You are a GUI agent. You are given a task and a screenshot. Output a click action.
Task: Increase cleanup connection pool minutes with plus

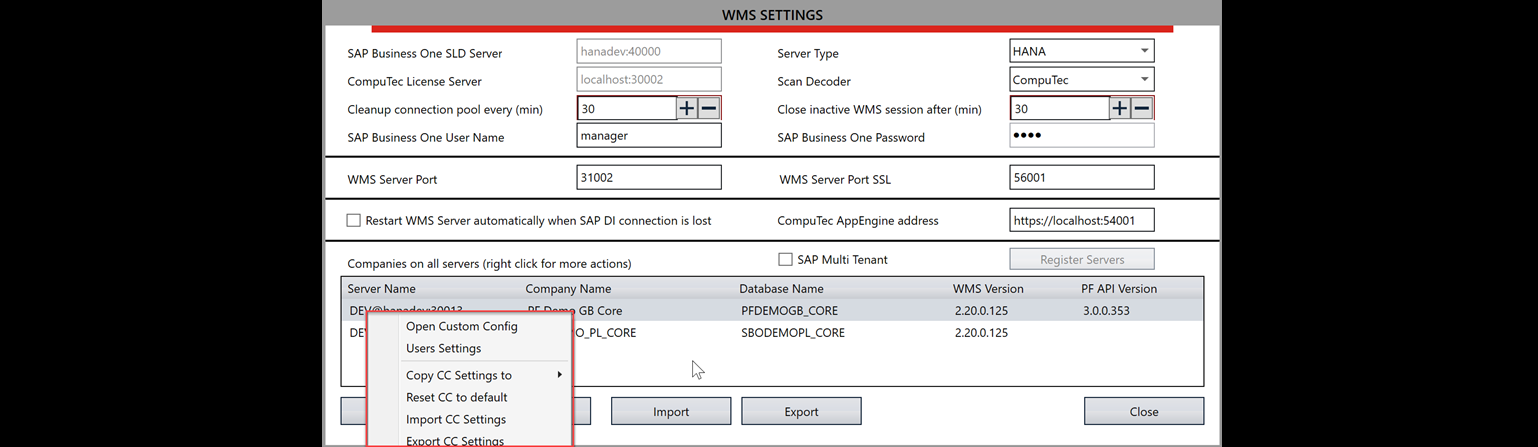687,108
